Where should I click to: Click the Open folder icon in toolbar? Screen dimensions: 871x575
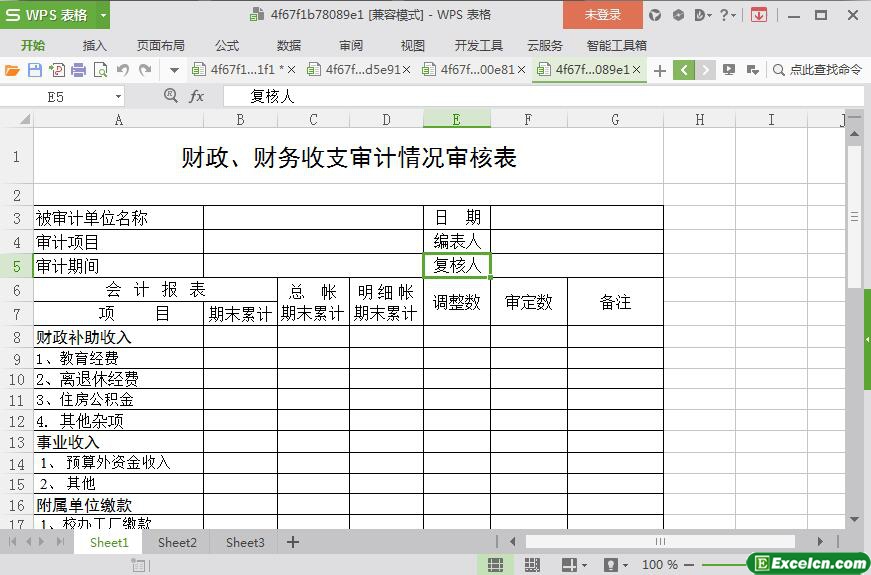tap(12, 70)
